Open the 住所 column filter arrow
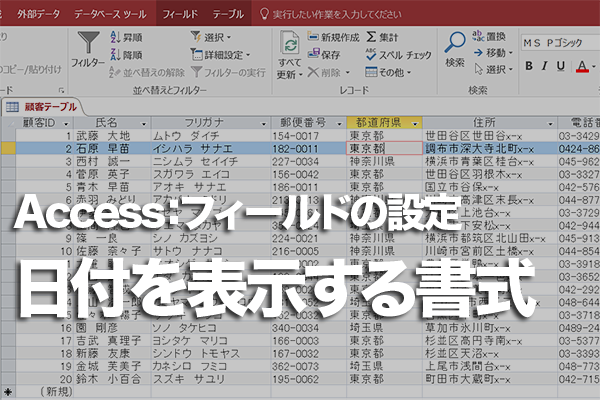This screenshot has height=400, width=600. pos(550,124)
